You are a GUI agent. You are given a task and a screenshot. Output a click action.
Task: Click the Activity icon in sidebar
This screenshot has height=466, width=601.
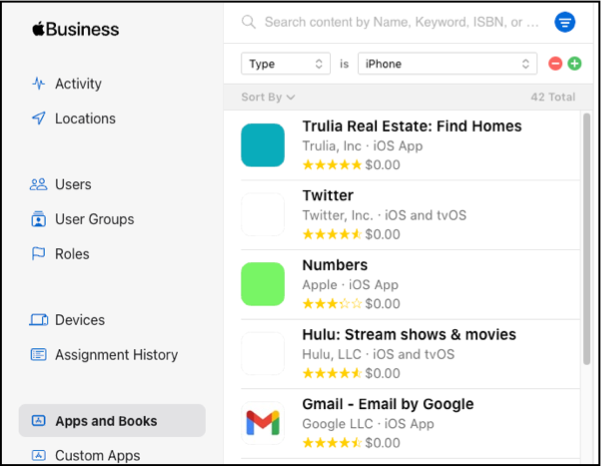coord(39,84)
